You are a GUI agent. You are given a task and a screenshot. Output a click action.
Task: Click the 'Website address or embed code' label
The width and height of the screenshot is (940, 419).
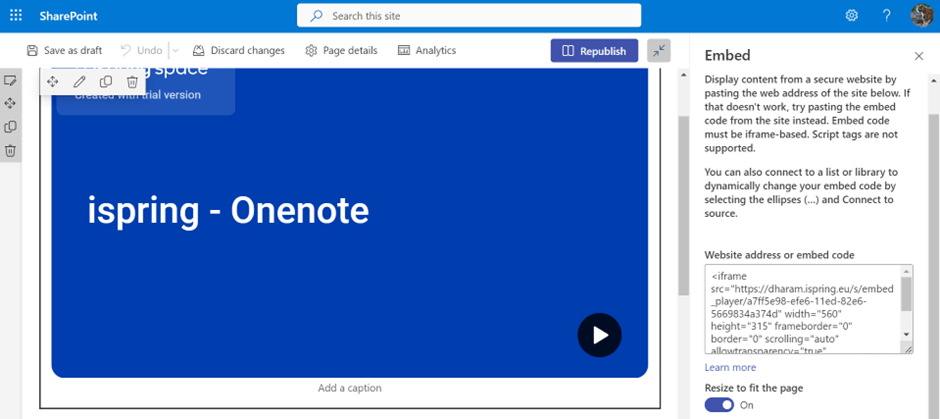tap(779, 255)
